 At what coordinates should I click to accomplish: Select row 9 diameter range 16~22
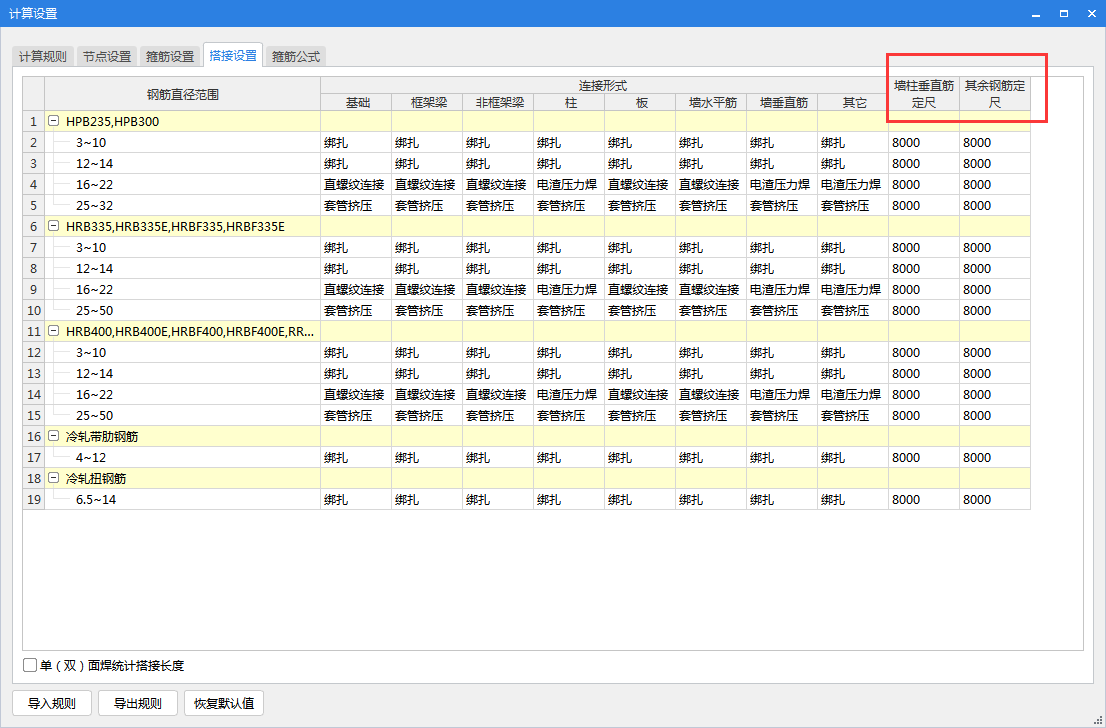(x=183, y=289)
